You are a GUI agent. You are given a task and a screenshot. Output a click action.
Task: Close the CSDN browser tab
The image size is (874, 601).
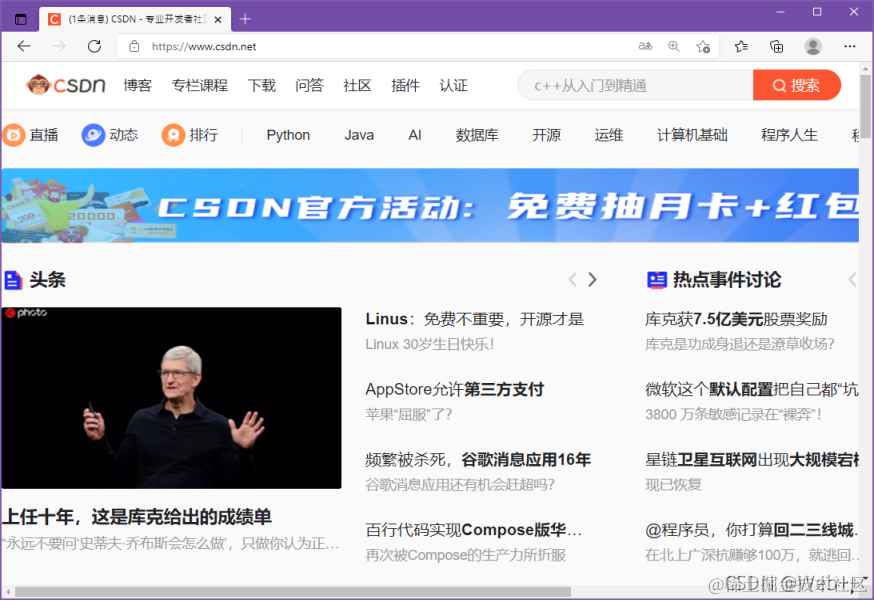[218, 20]
